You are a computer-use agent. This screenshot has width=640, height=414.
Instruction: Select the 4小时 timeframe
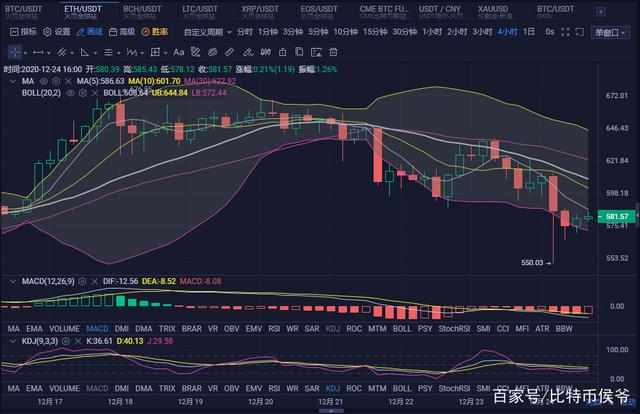point(507,32)
